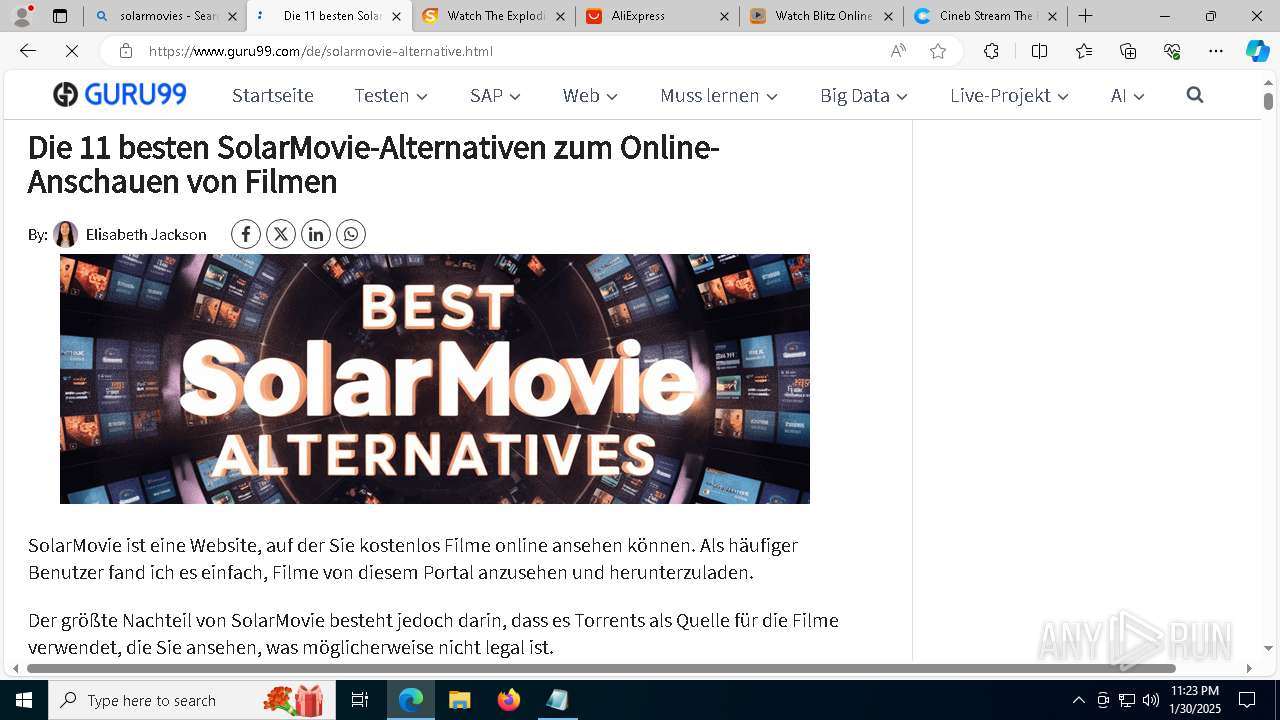The height and width of the screenshot is (720, 1280).
Task: Switch to the Cineb Stream tab
Action: 986,16
